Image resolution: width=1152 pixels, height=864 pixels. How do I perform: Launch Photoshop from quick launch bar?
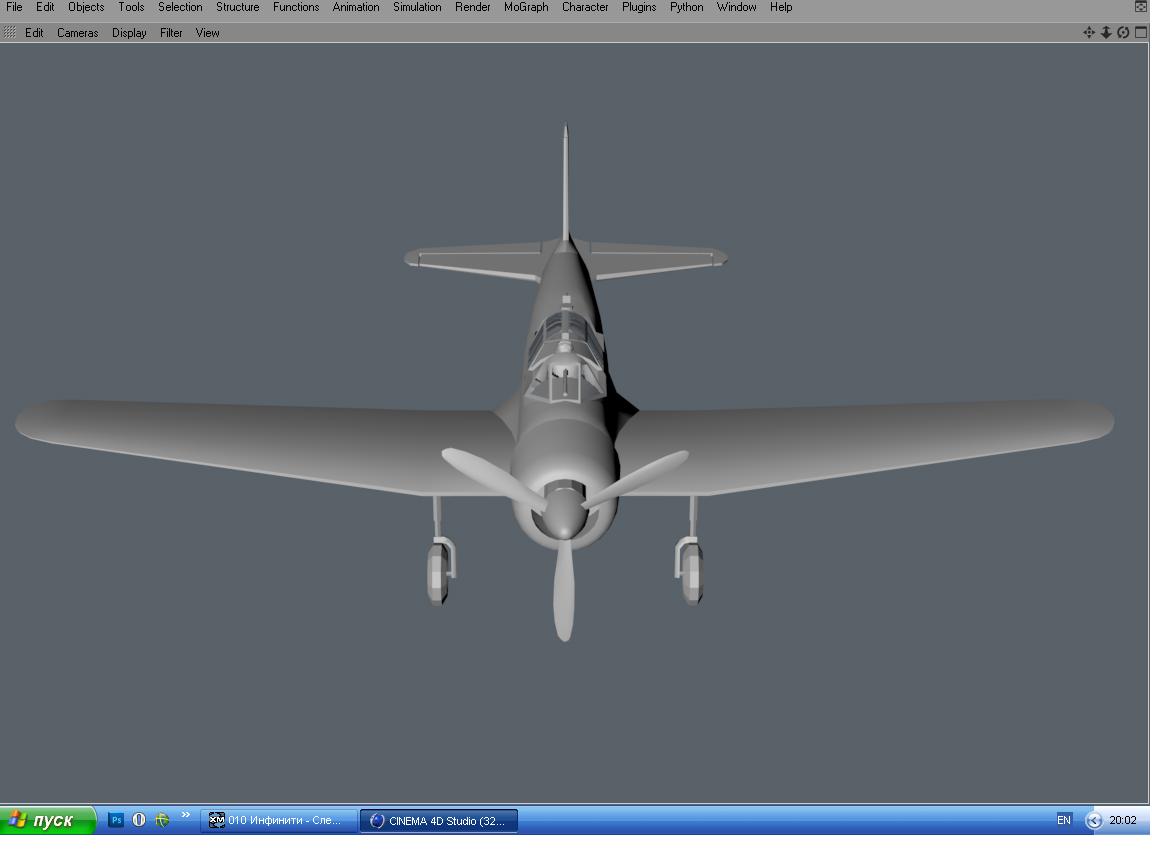[116, 820]
